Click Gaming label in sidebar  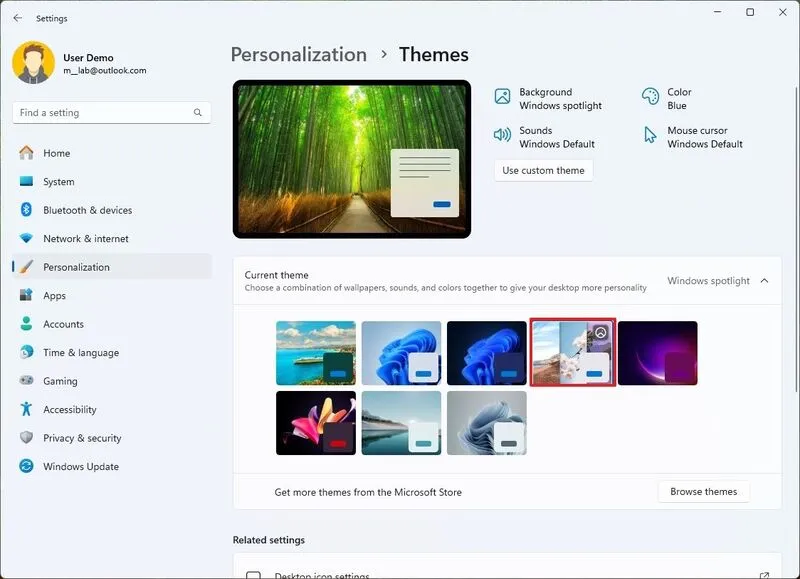pos(60,381)
